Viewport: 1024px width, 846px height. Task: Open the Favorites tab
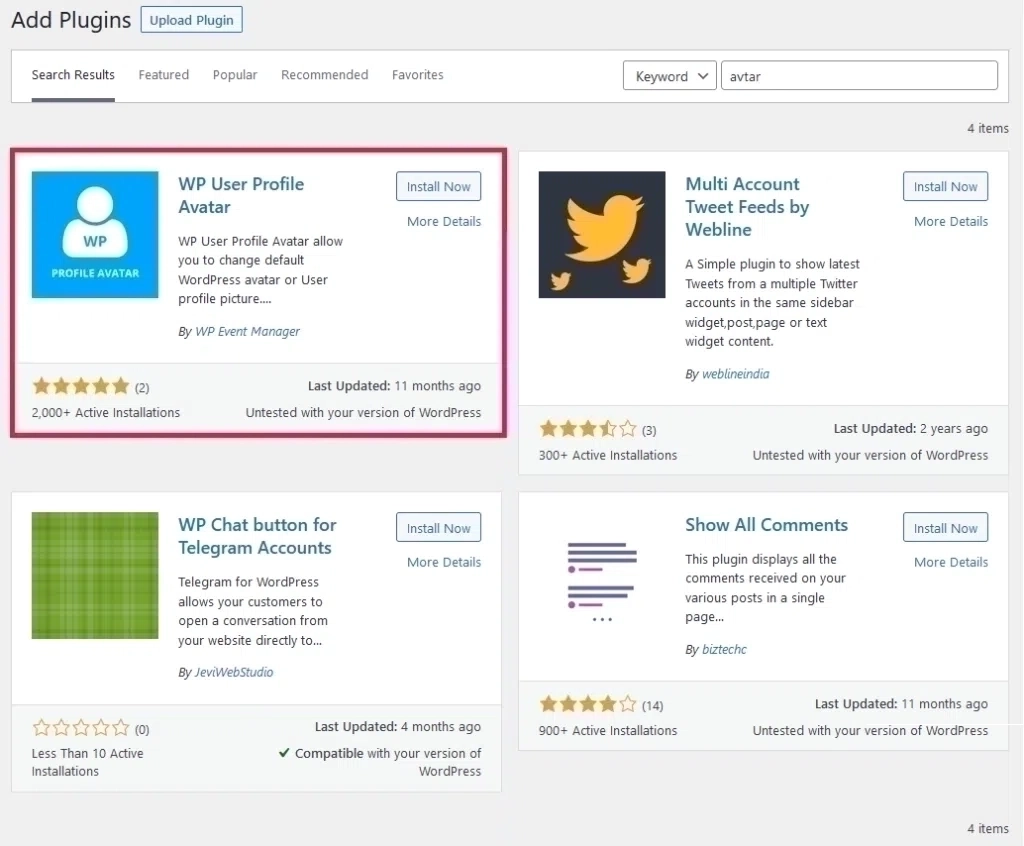pos(417,74)
